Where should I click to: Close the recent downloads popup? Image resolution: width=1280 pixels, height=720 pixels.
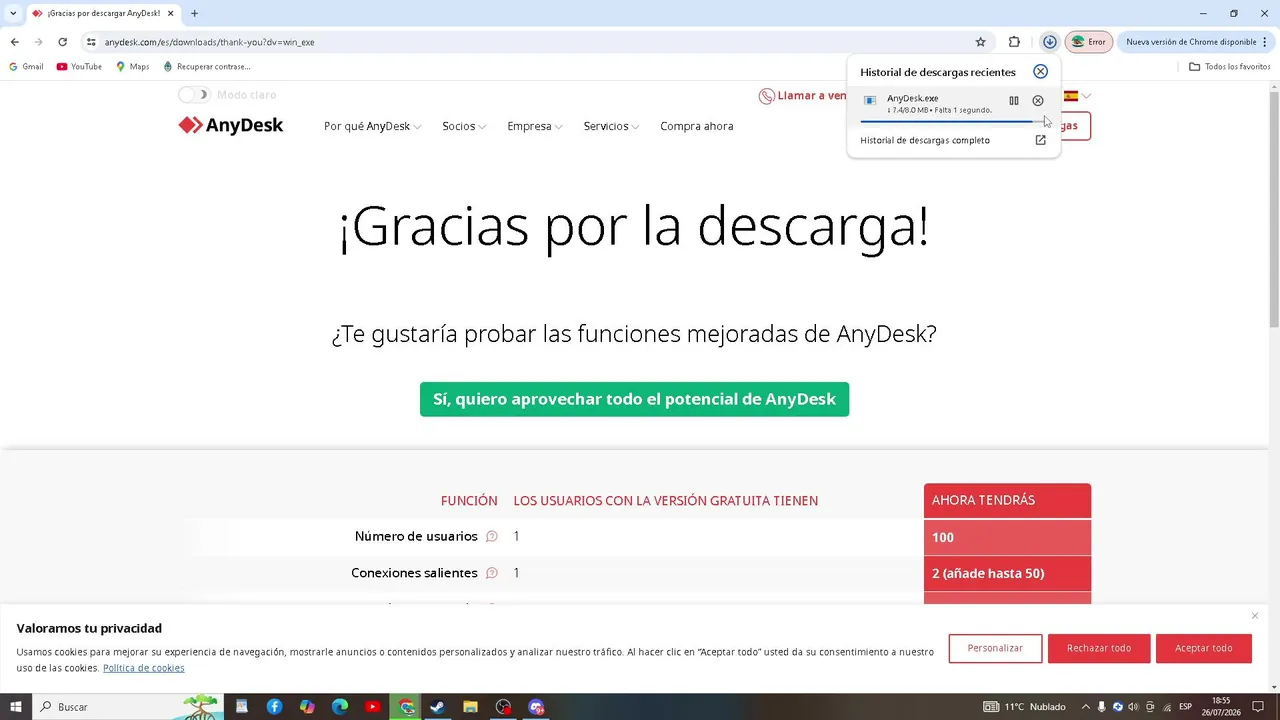(1040, 72)
